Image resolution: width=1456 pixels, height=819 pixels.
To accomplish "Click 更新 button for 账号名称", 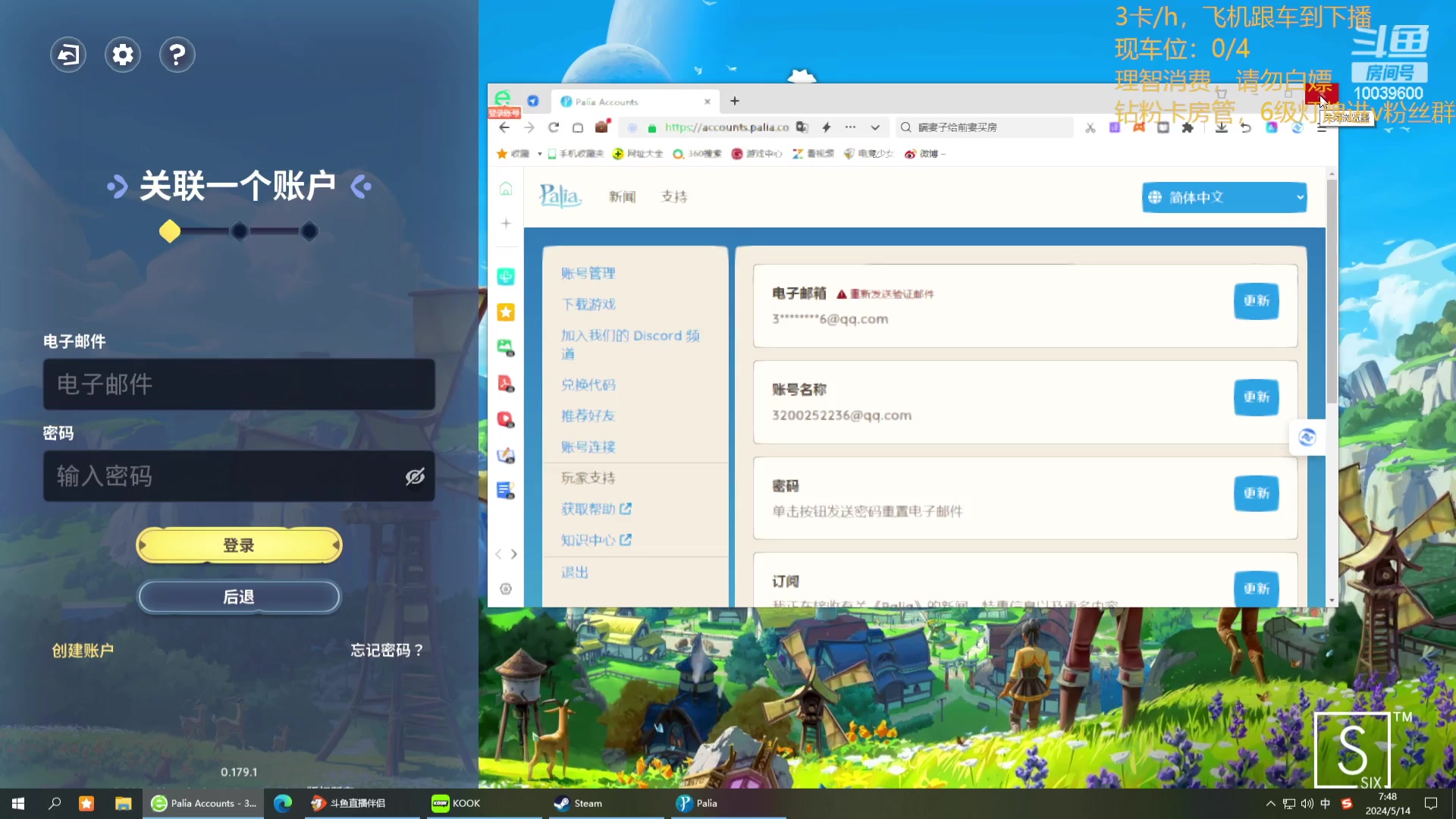I will point(1256,397).
